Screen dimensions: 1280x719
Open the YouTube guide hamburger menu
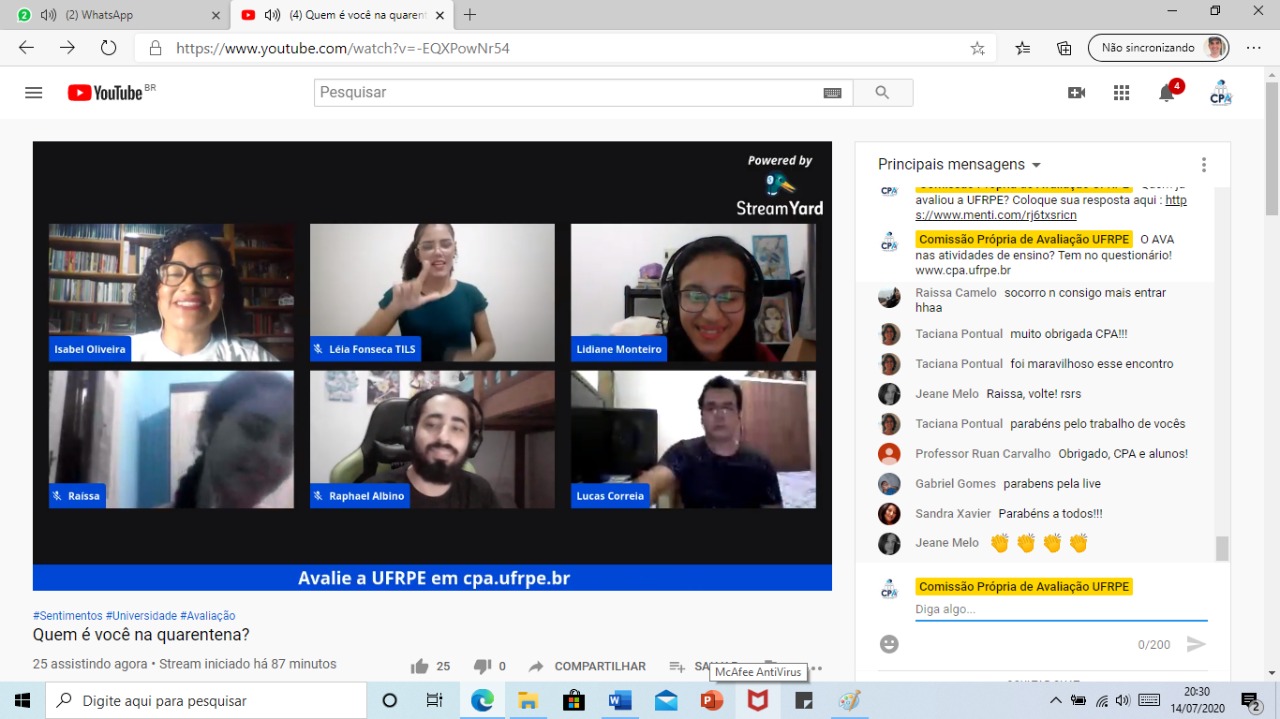34,93
